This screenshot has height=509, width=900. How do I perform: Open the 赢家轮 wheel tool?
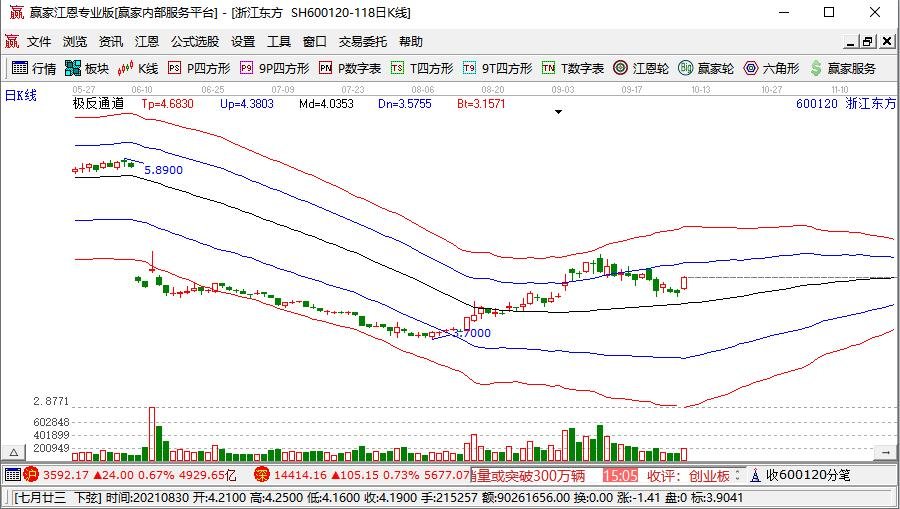(x=705, y=68)
